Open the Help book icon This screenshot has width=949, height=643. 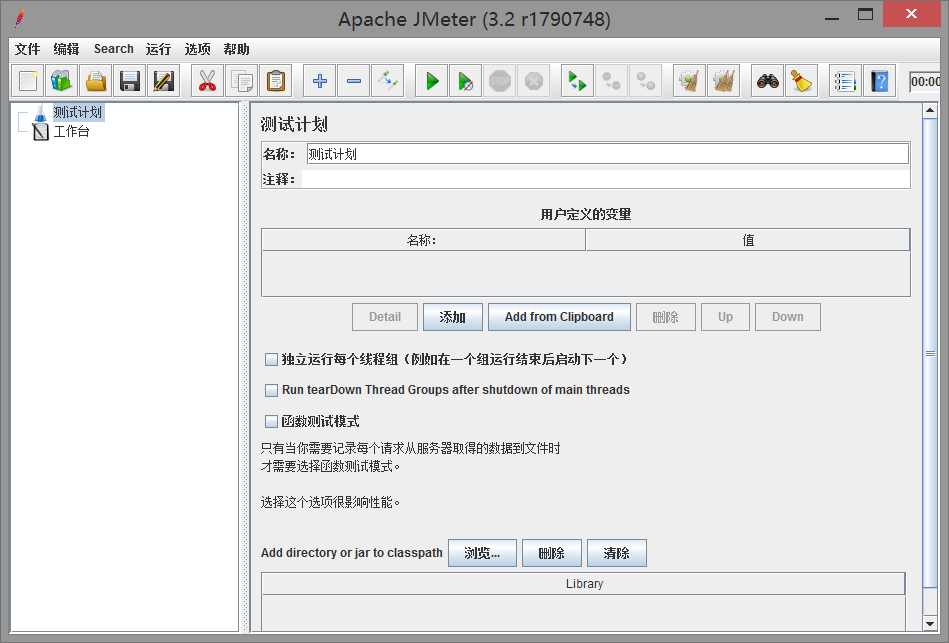click(x=879, y=81)
